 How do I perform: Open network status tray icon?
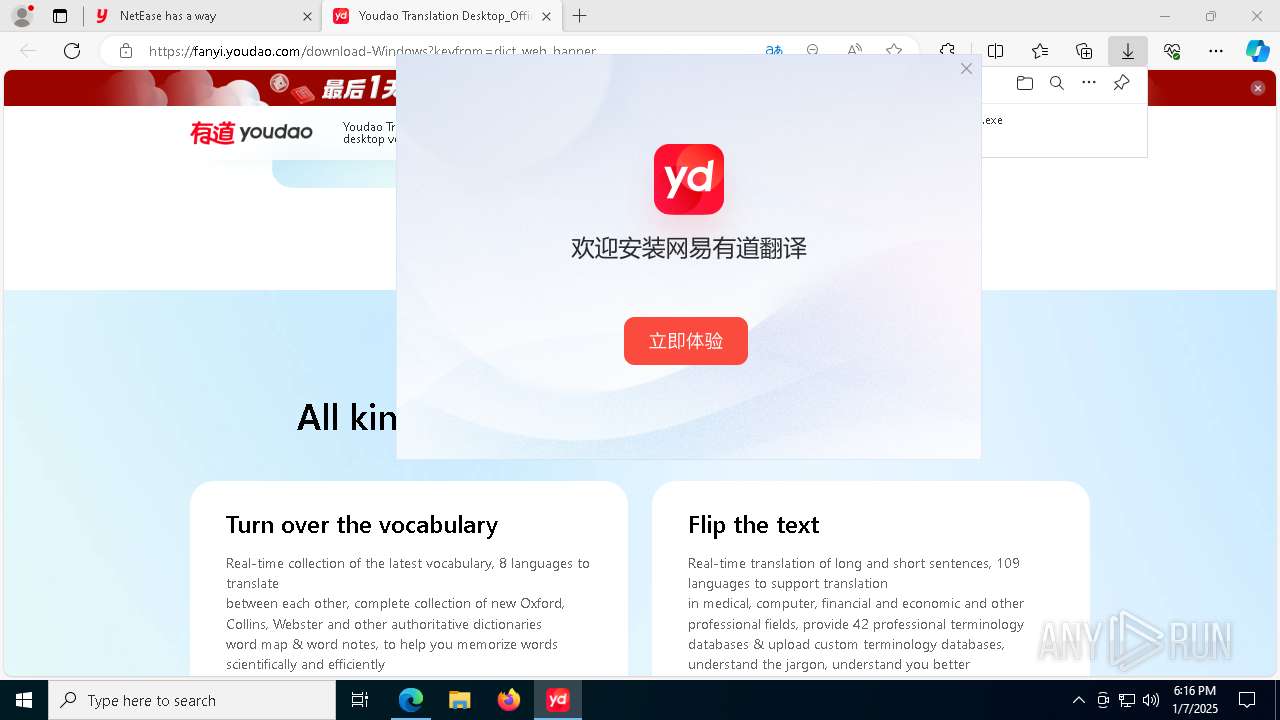1127,700
